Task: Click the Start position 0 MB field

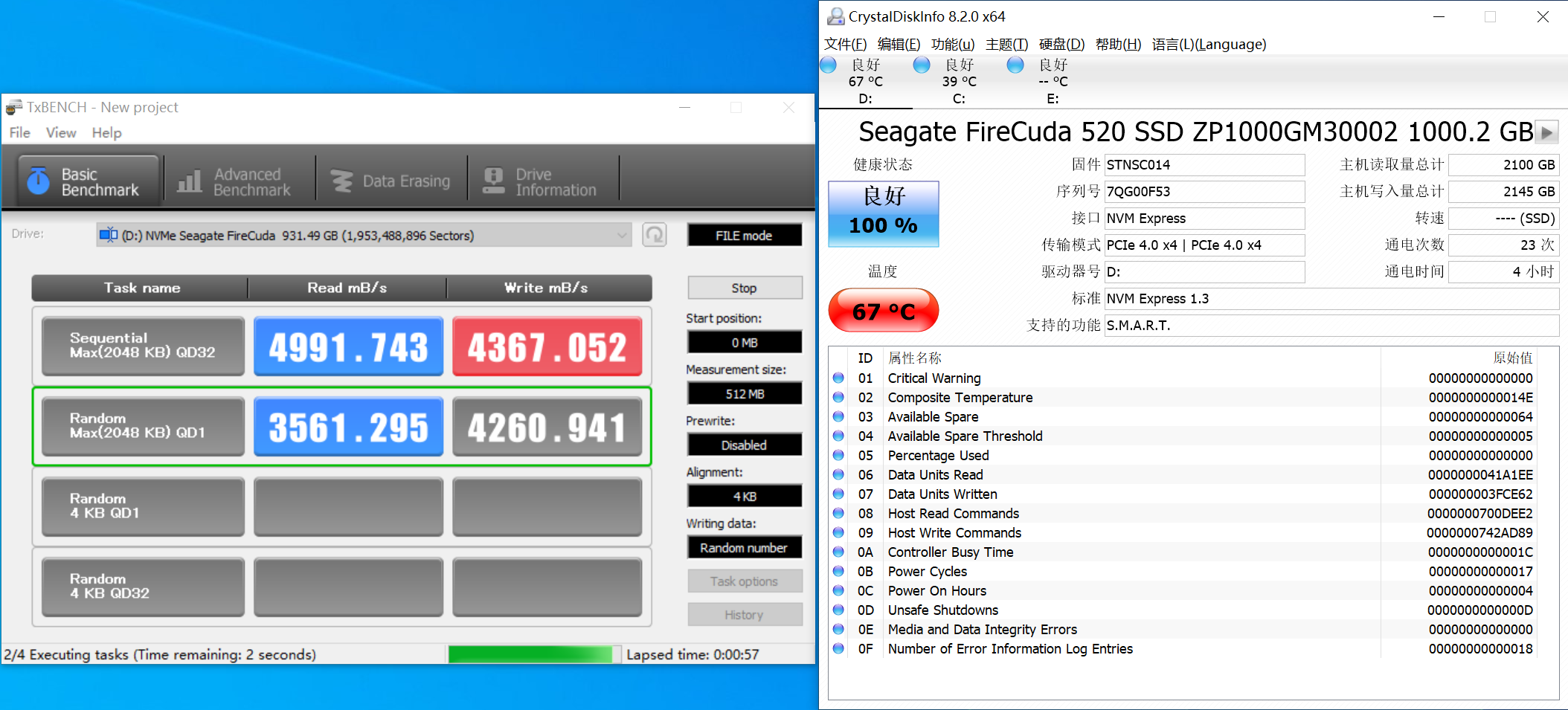Action: pos(745,342)
